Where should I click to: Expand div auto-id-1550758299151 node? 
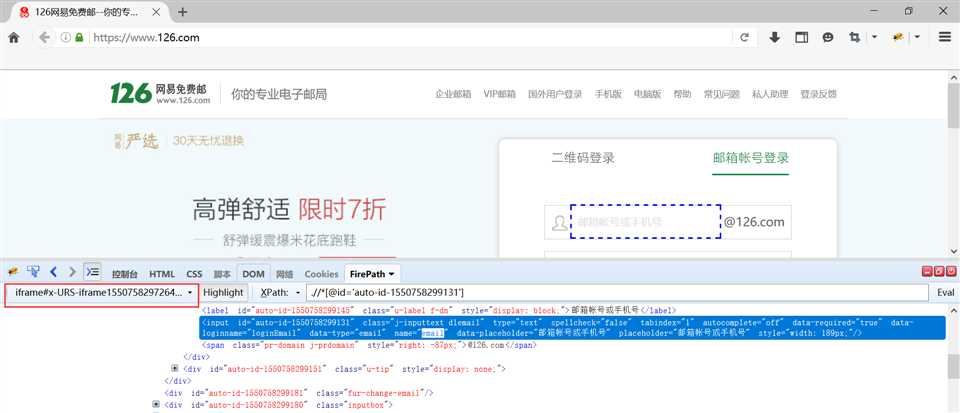[175, 368]
